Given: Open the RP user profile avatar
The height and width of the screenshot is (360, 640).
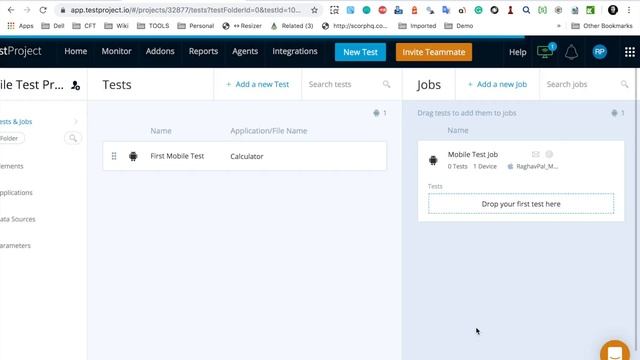Looking at the screenshot, I should point(600,52).
